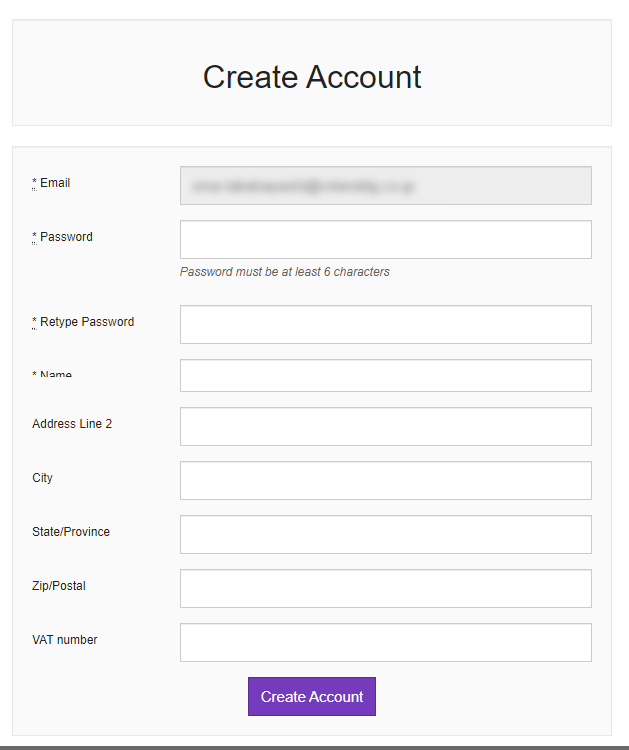The height and width of the screenshot is (750, 629).
Task: Click the State/Province label
Action: point(71,532)
